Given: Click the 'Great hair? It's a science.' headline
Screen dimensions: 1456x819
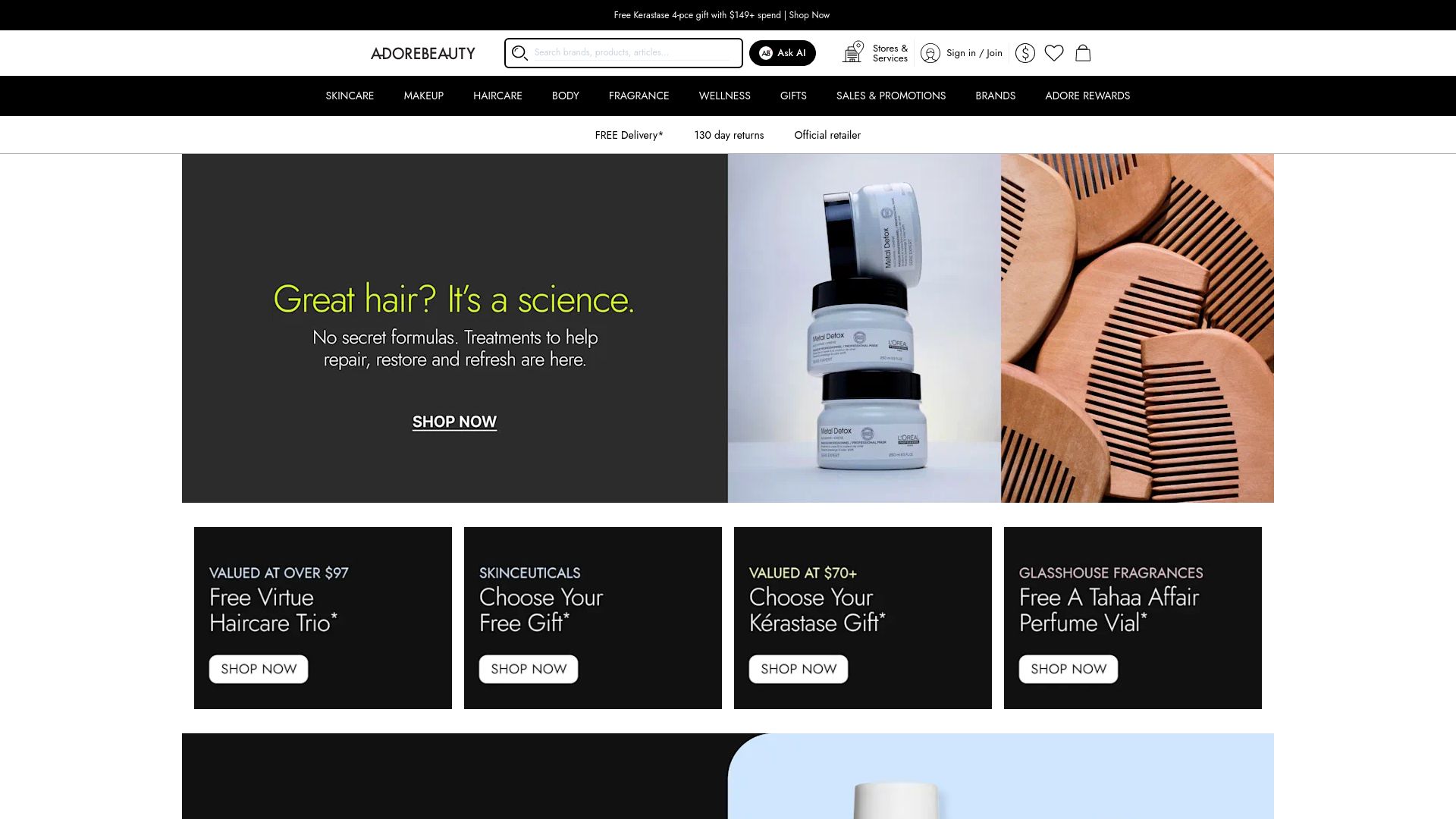Looking at the screenshot, I should pos(453,299).
